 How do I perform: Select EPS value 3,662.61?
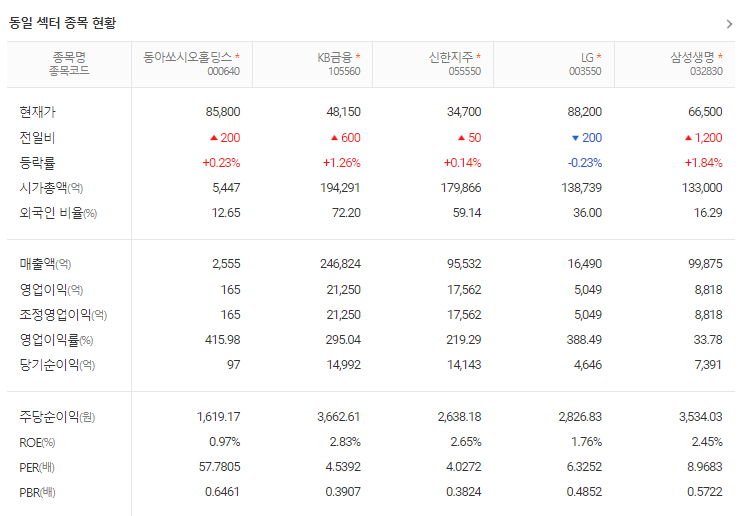pyautogui.click(x=339, y=417)
